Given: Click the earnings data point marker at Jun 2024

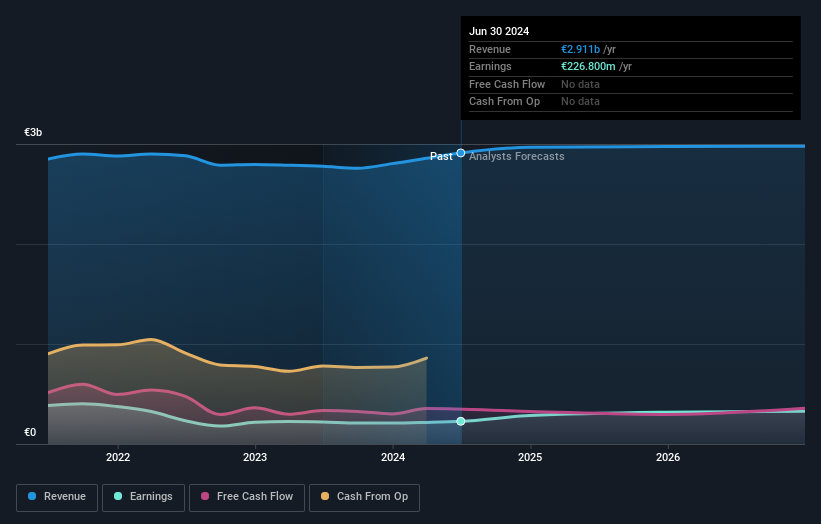Looking at the screenshot, I should click(461, 421).
